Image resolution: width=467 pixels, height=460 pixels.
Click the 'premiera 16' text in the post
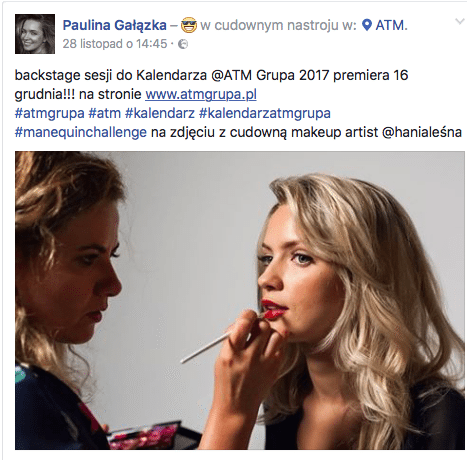[x=371, y=75]
